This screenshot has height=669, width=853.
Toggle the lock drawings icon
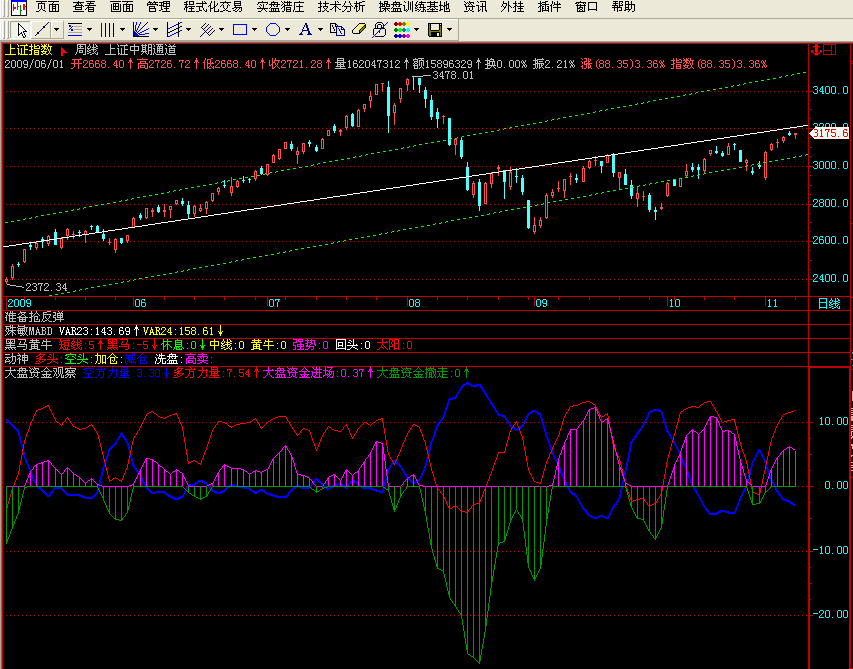click(x=379, y=30)
